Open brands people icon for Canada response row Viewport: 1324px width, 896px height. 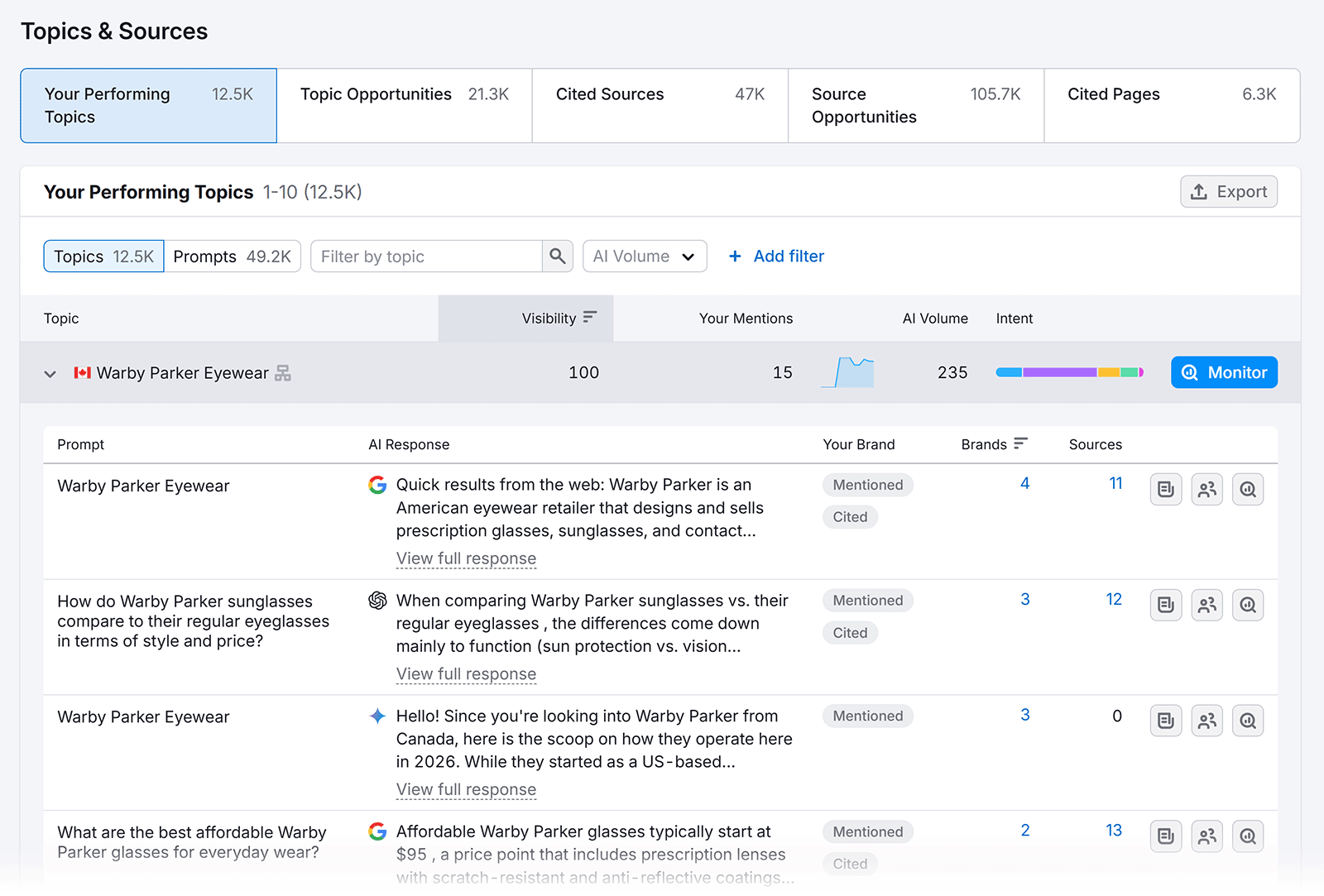tap(1207, 721)
